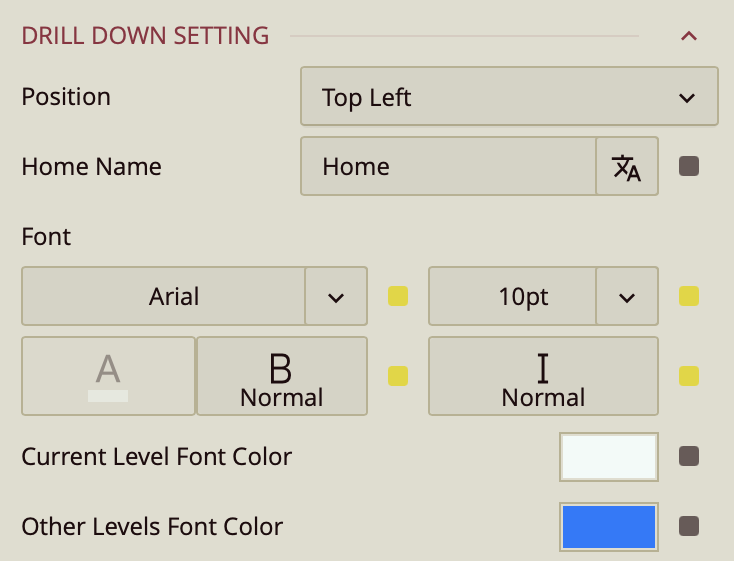Click gray square beside Other Levels Font Color
Screen dimensions: 734x561
(689, 526)
